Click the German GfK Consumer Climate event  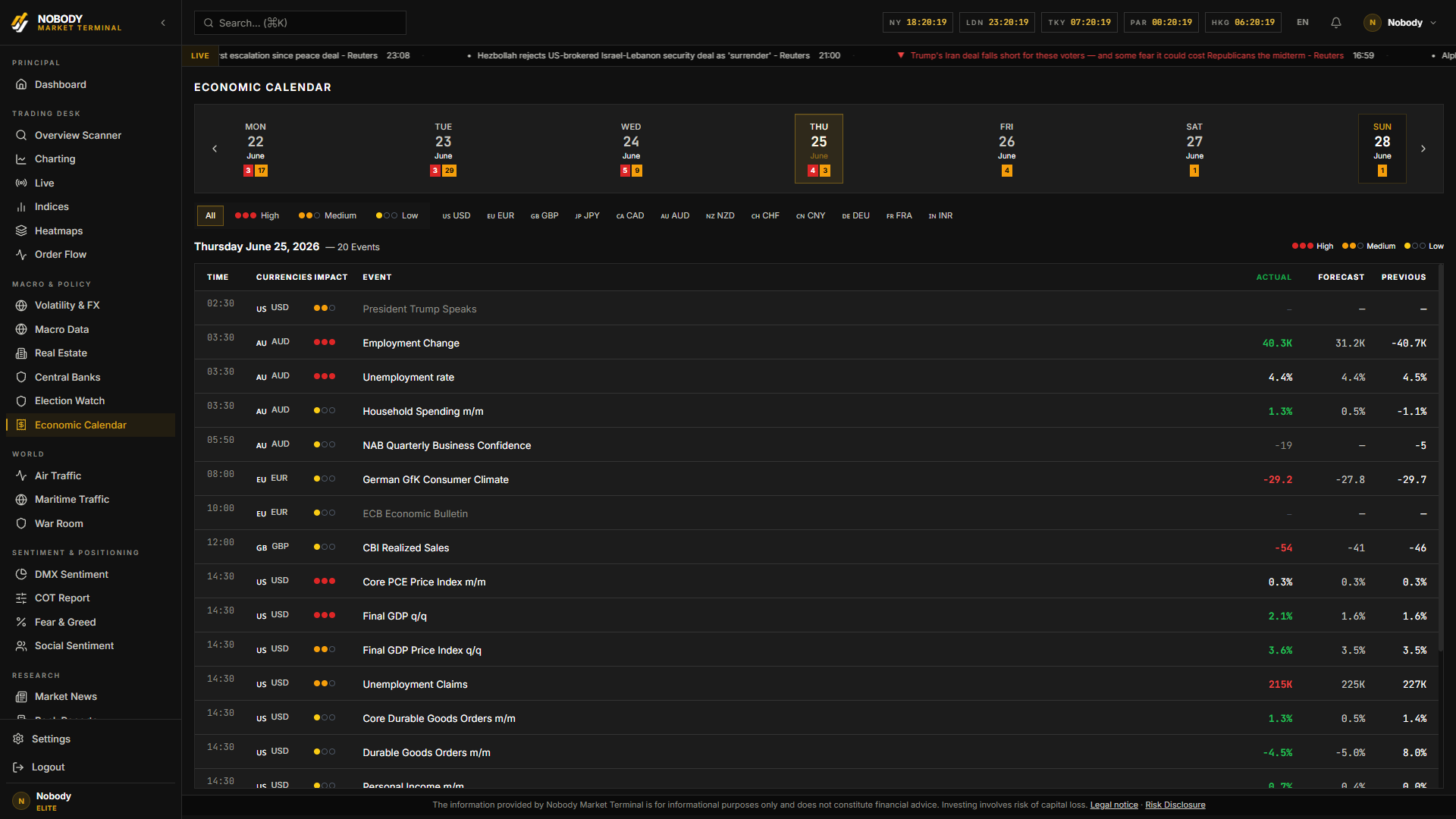pyautogui.click(x=817, y=479)
